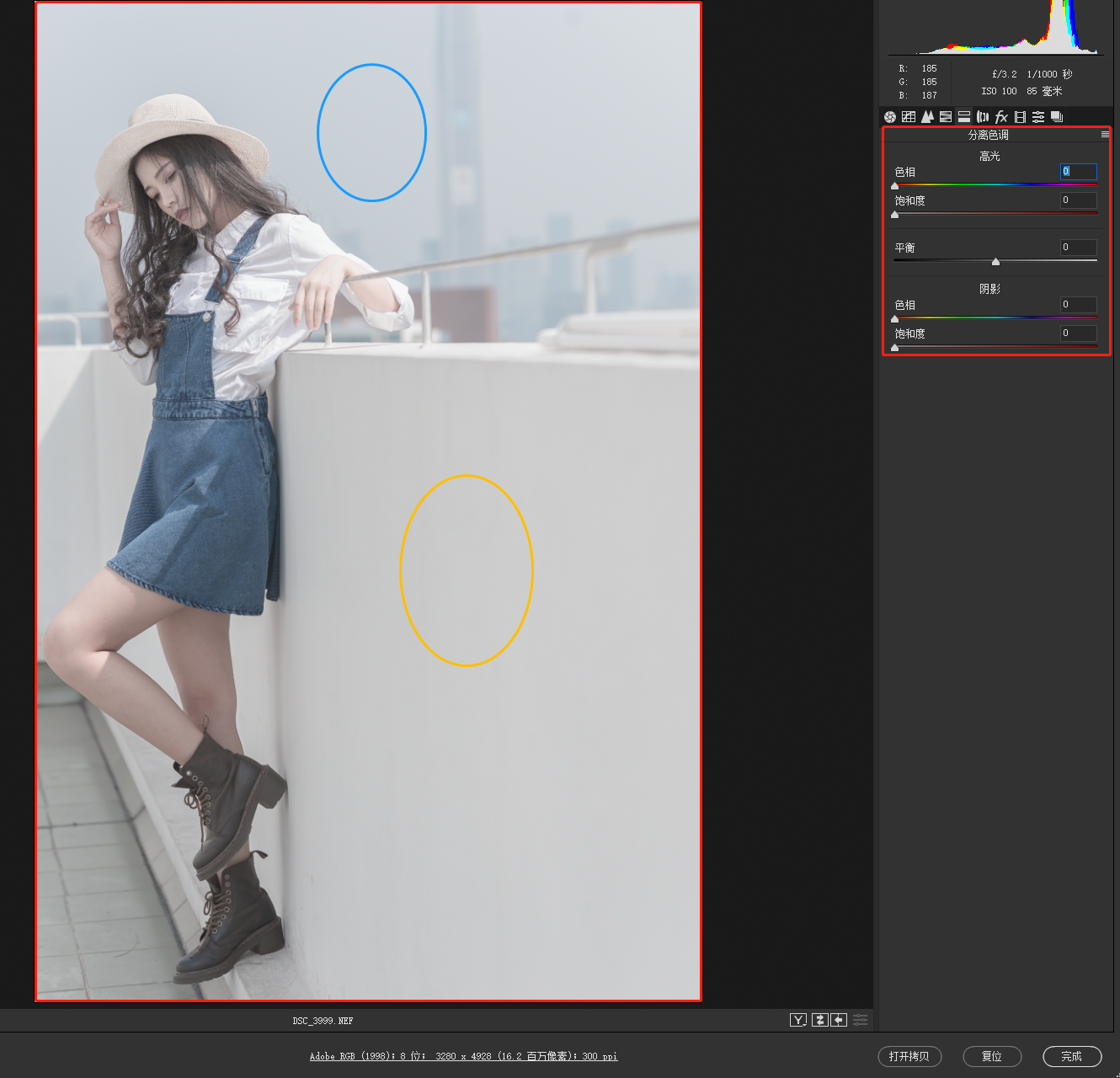Open the Presets panel tab
Viewport: 1120px width, 1078px height.
click(x=1038, y=117)
